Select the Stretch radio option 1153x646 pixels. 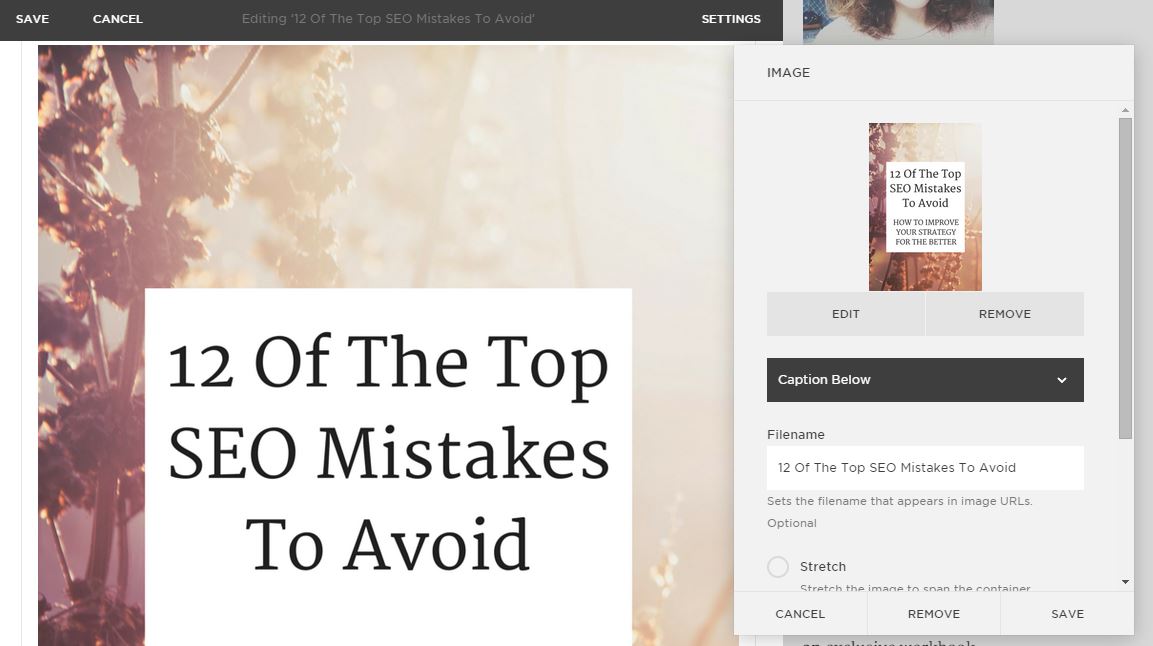point(778,567)
